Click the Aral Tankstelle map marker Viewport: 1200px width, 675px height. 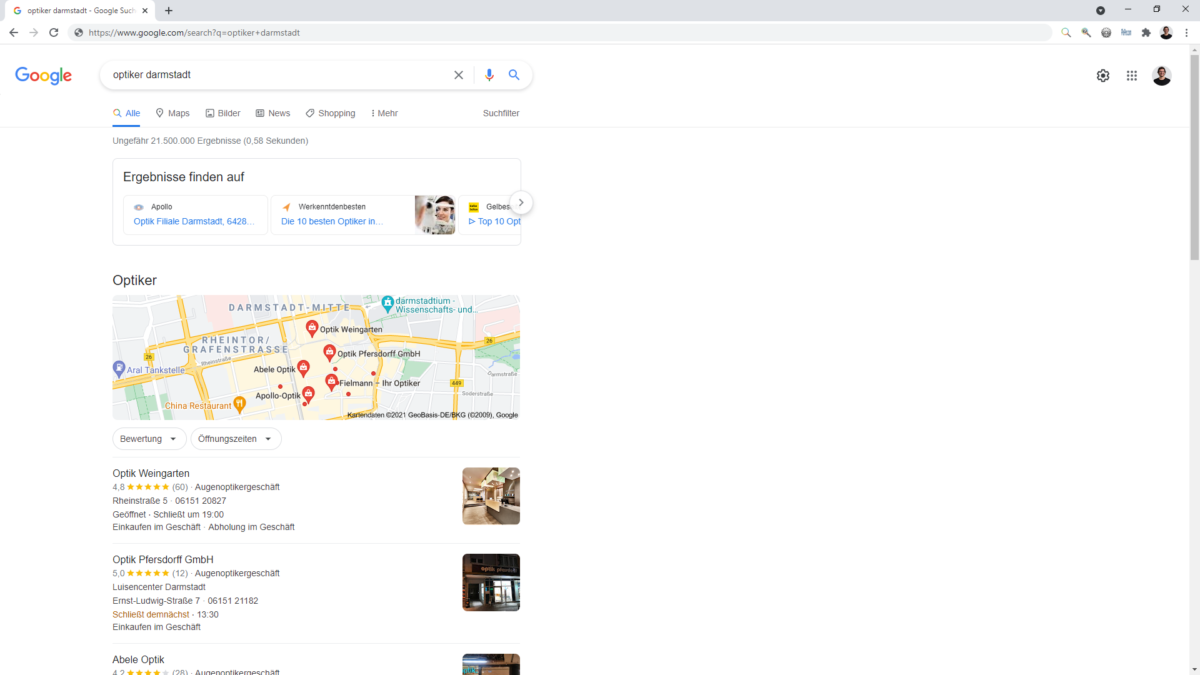119,369
